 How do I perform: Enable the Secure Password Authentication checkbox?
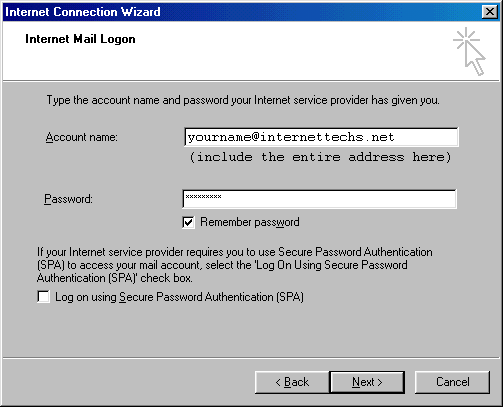(44, 297)
